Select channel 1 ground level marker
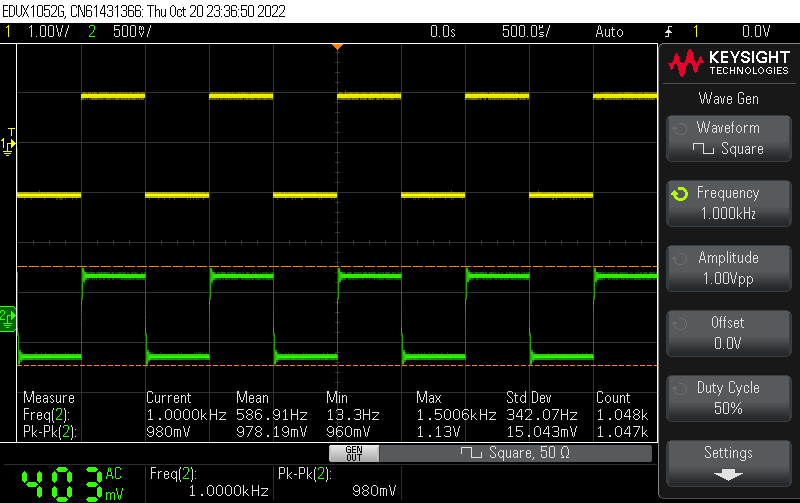Image resolution: width=800 pixels, height=503 pixels. [x=10, y=143]
